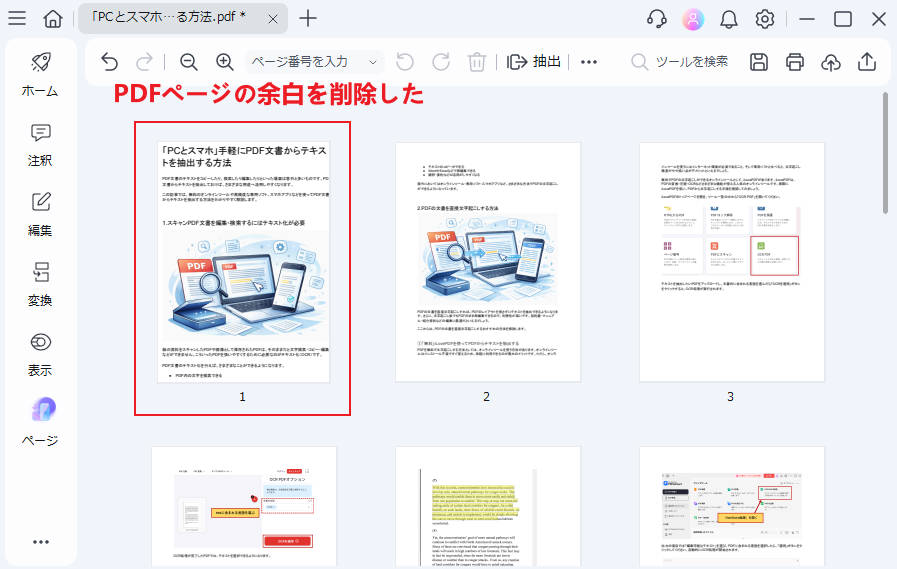
Task: Delete selected page with trash icon
Action: (477, 61)
